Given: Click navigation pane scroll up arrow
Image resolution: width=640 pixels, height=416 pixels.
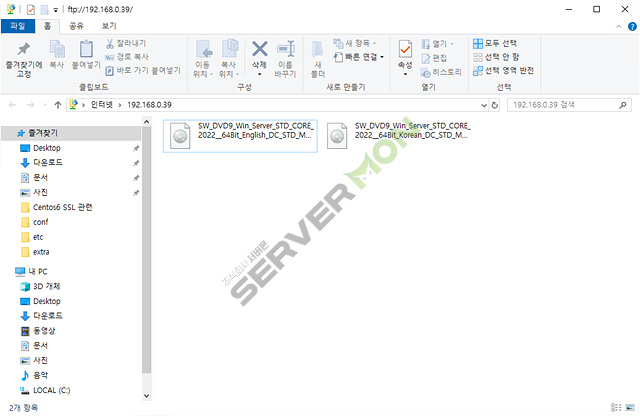Looking at the screenshot, I should click(x=147, y=122).
